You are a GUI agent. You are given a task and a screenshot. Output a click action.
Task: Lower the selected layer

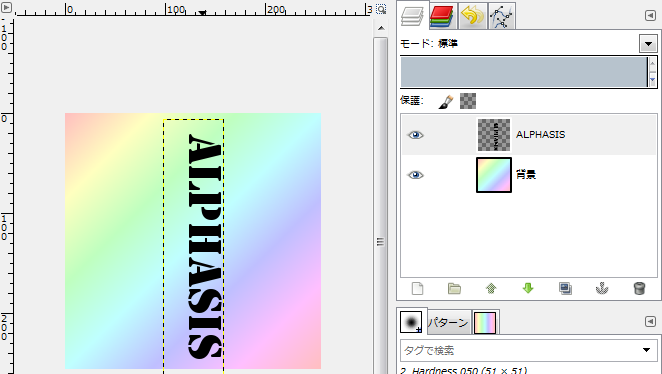tap(528, 289)
